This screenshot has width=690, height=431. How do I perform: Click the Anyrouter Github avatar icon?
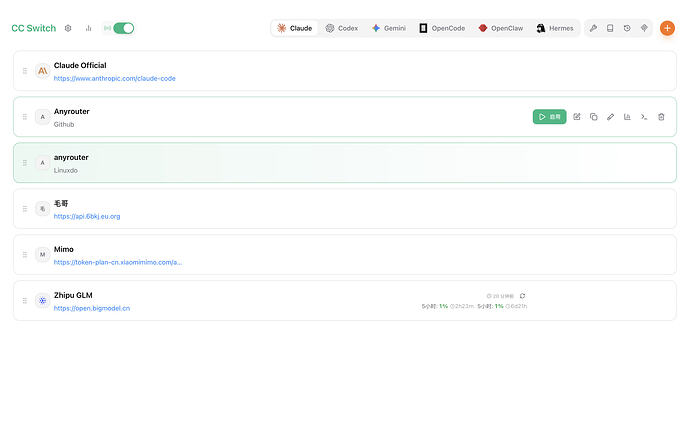click(x=43, y=117)
